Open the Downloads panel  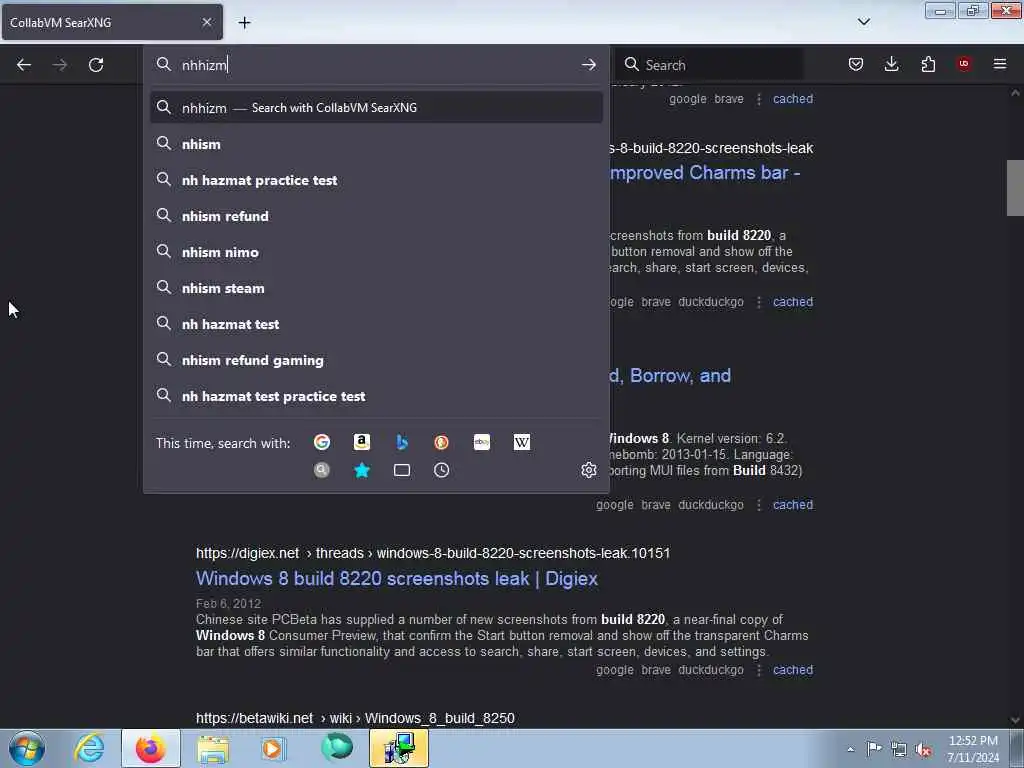pyautogui.click(x=891, y=64)
